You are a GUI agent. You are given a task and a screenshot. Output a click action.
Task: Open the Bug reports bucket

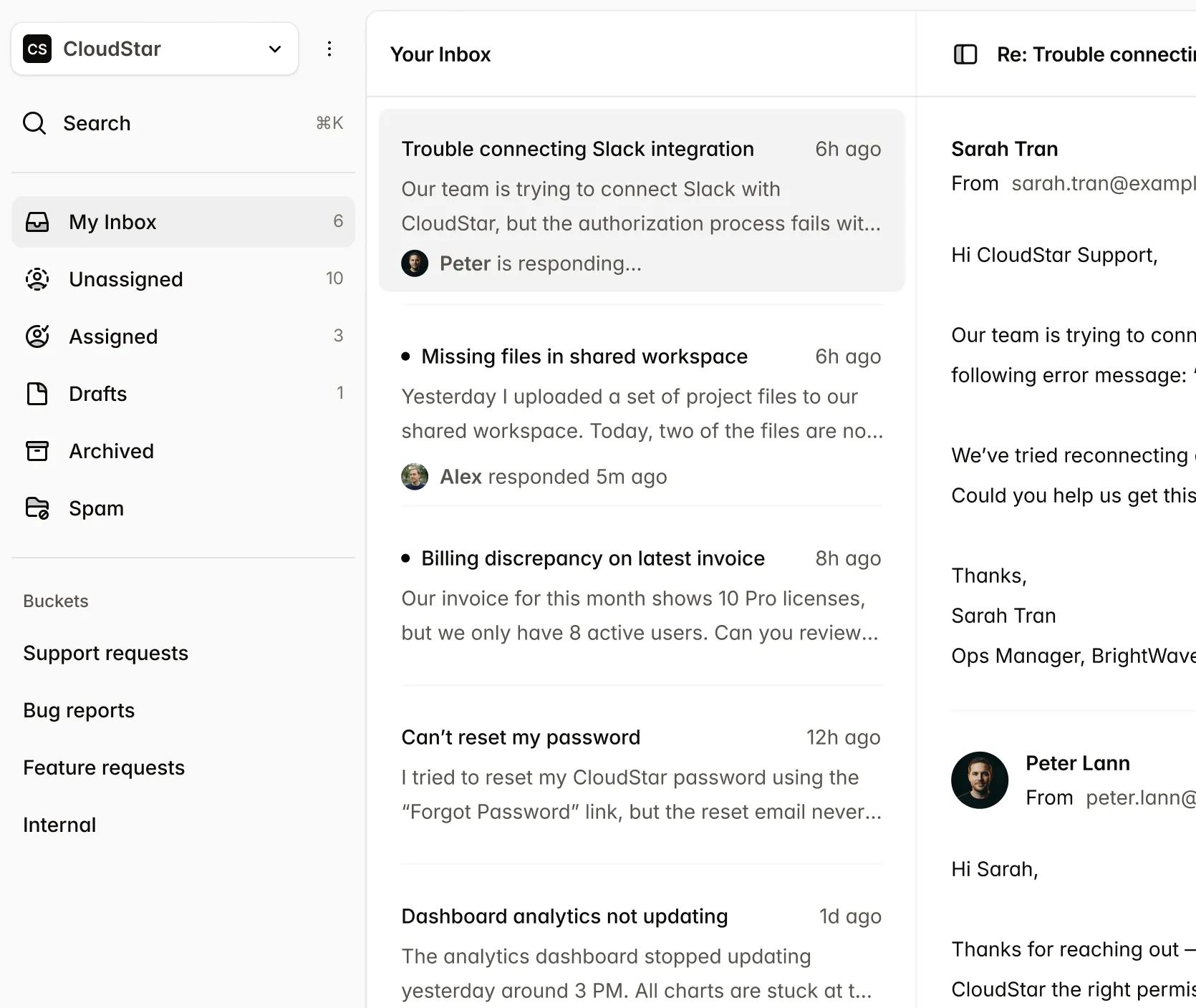pos(79,710)
